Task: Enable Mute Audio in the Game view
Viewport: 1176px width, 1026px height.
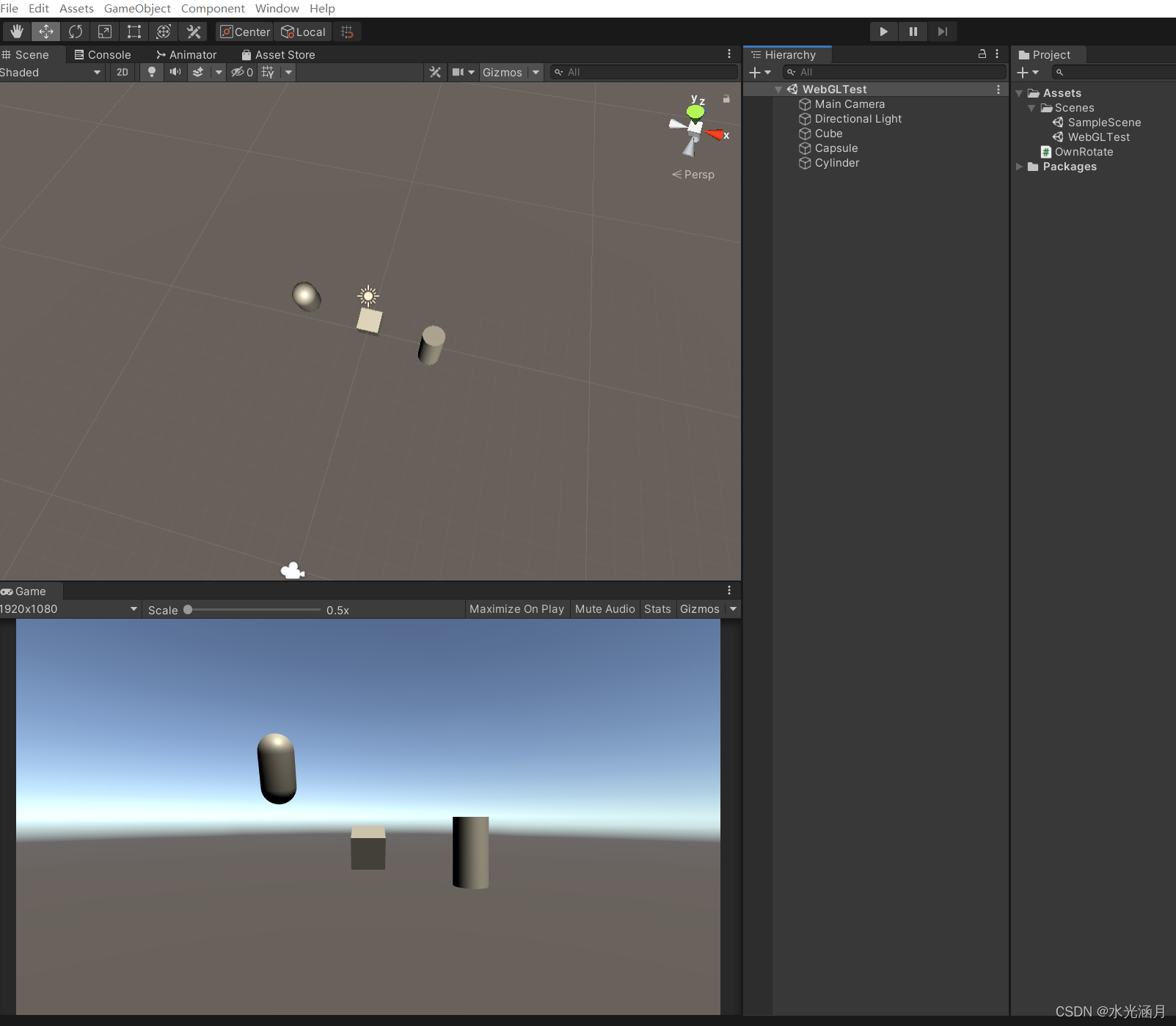Action: [x=605, y=608]
